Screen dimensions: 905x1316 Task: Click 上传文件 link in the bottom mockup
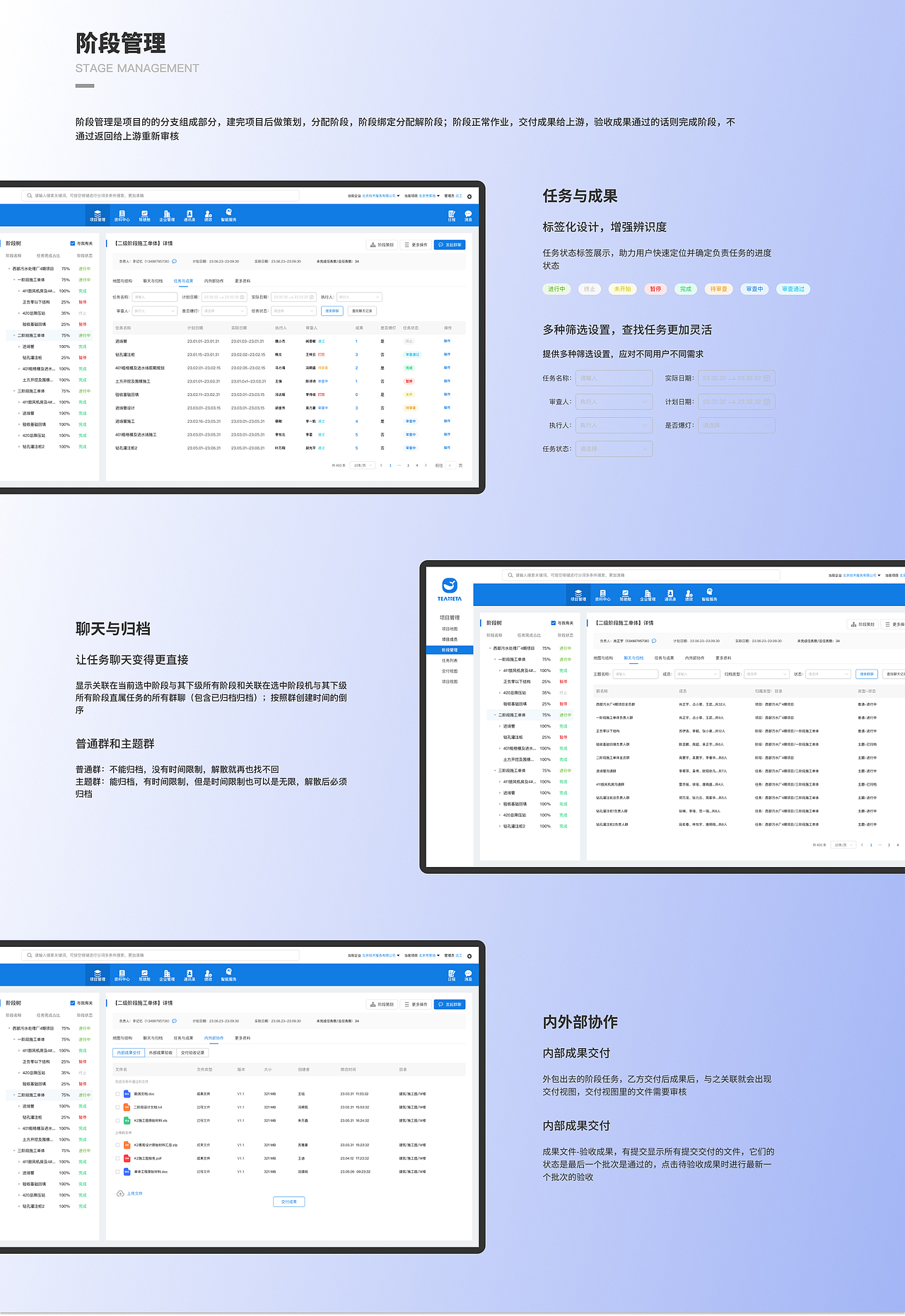pos(134,1193)
